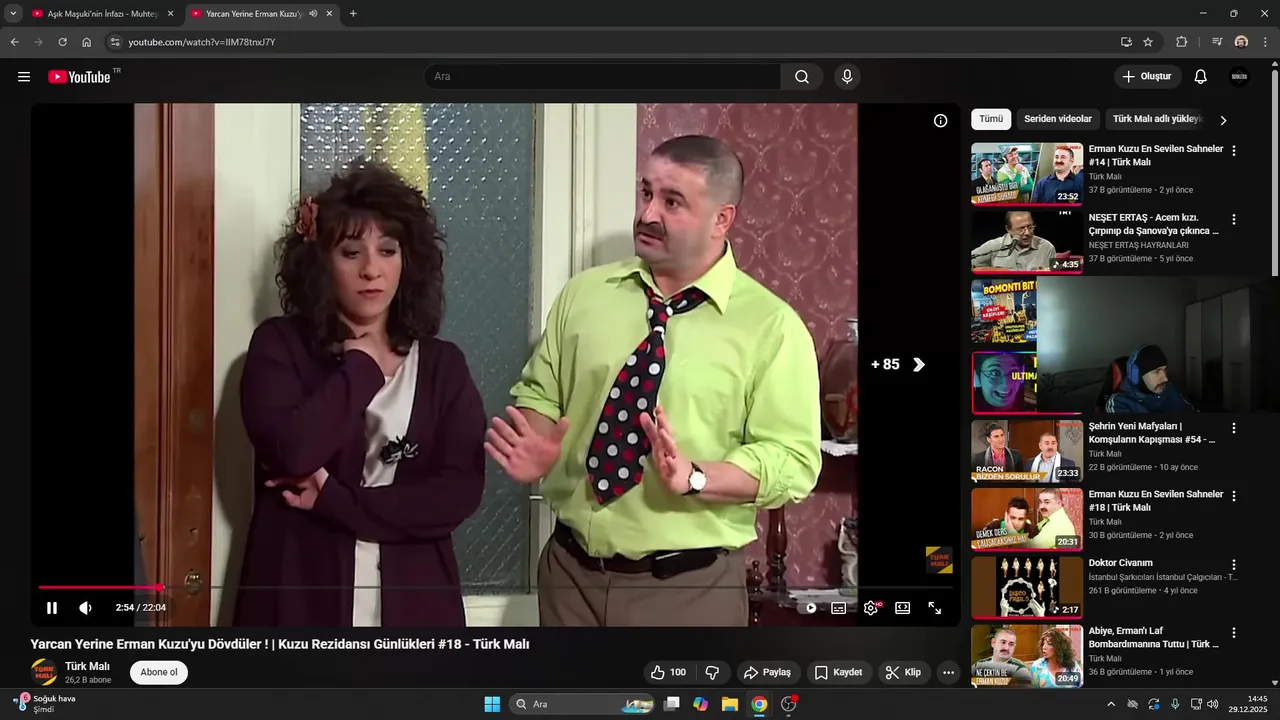Open options for Abiye, Erman'ı Laf video

pos(1233,633)
